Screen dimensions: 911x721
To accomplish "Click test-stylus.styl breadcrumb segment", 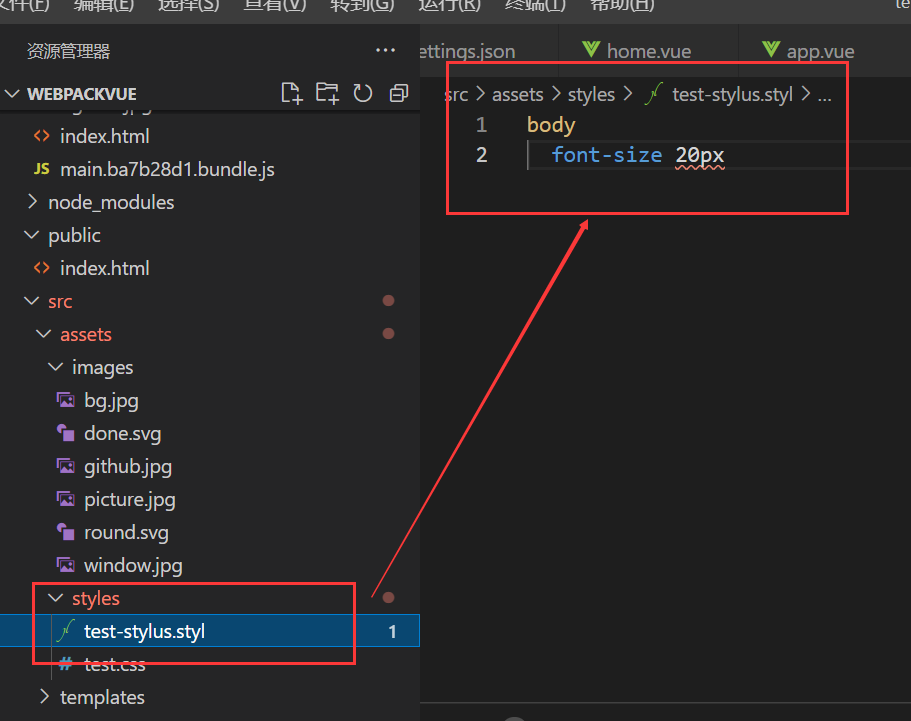I will [x=732, y=94].
